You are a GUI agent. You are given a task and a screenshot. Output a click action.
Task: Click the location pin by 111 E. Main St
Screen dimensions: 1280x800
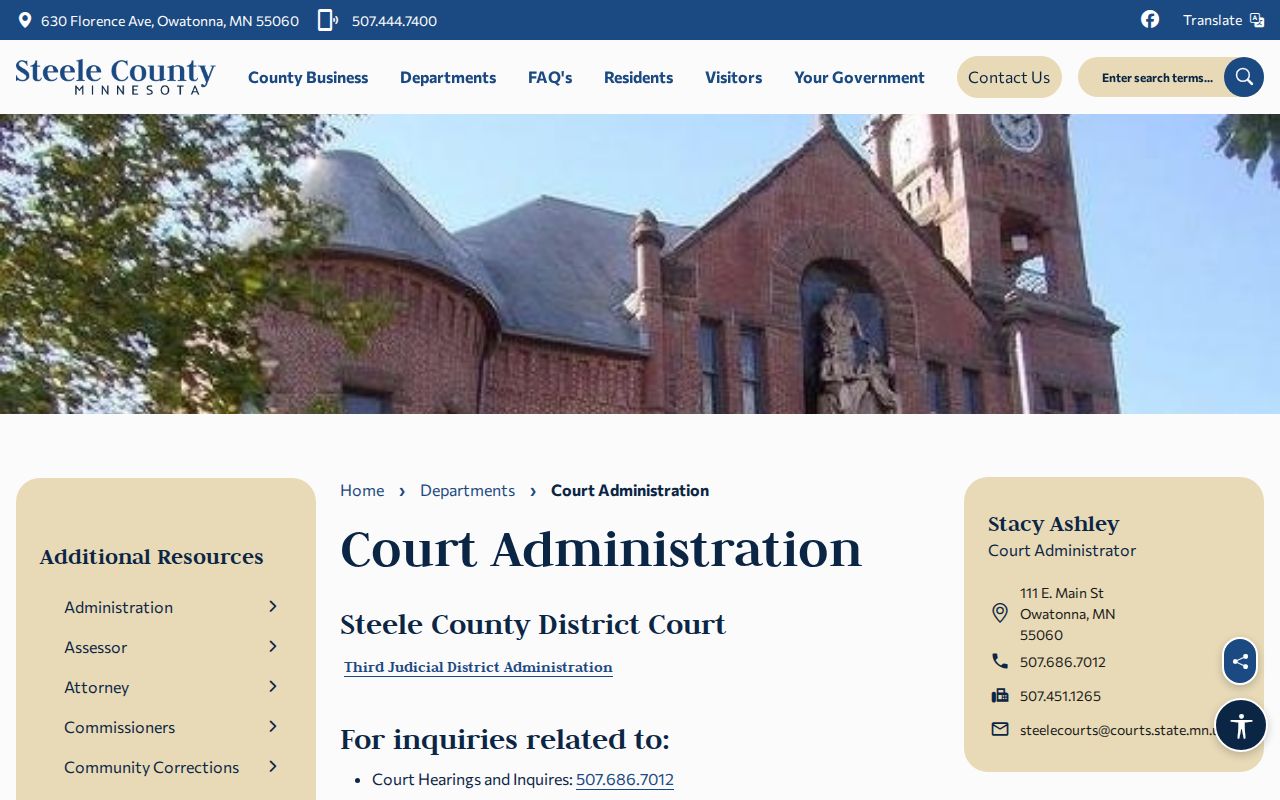(x=1000, y=613)
